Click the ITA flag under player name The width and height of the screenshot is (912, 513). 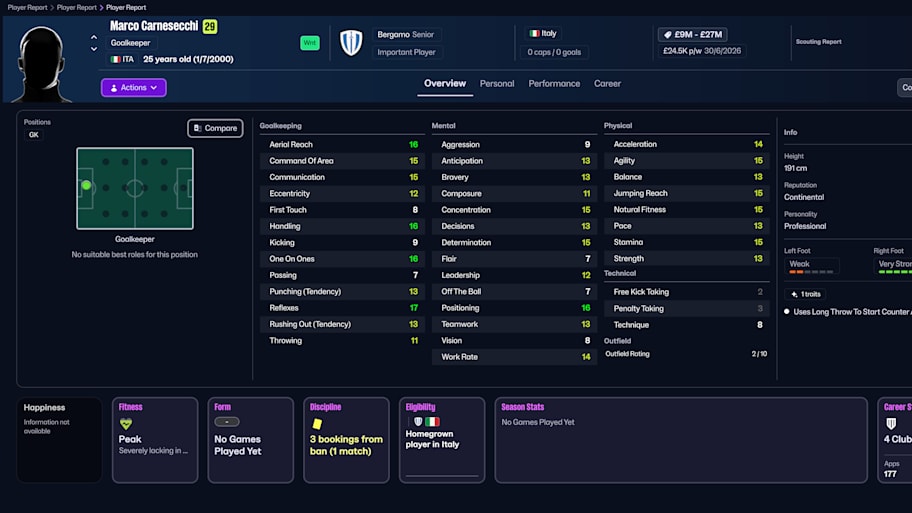pos(115,59)
